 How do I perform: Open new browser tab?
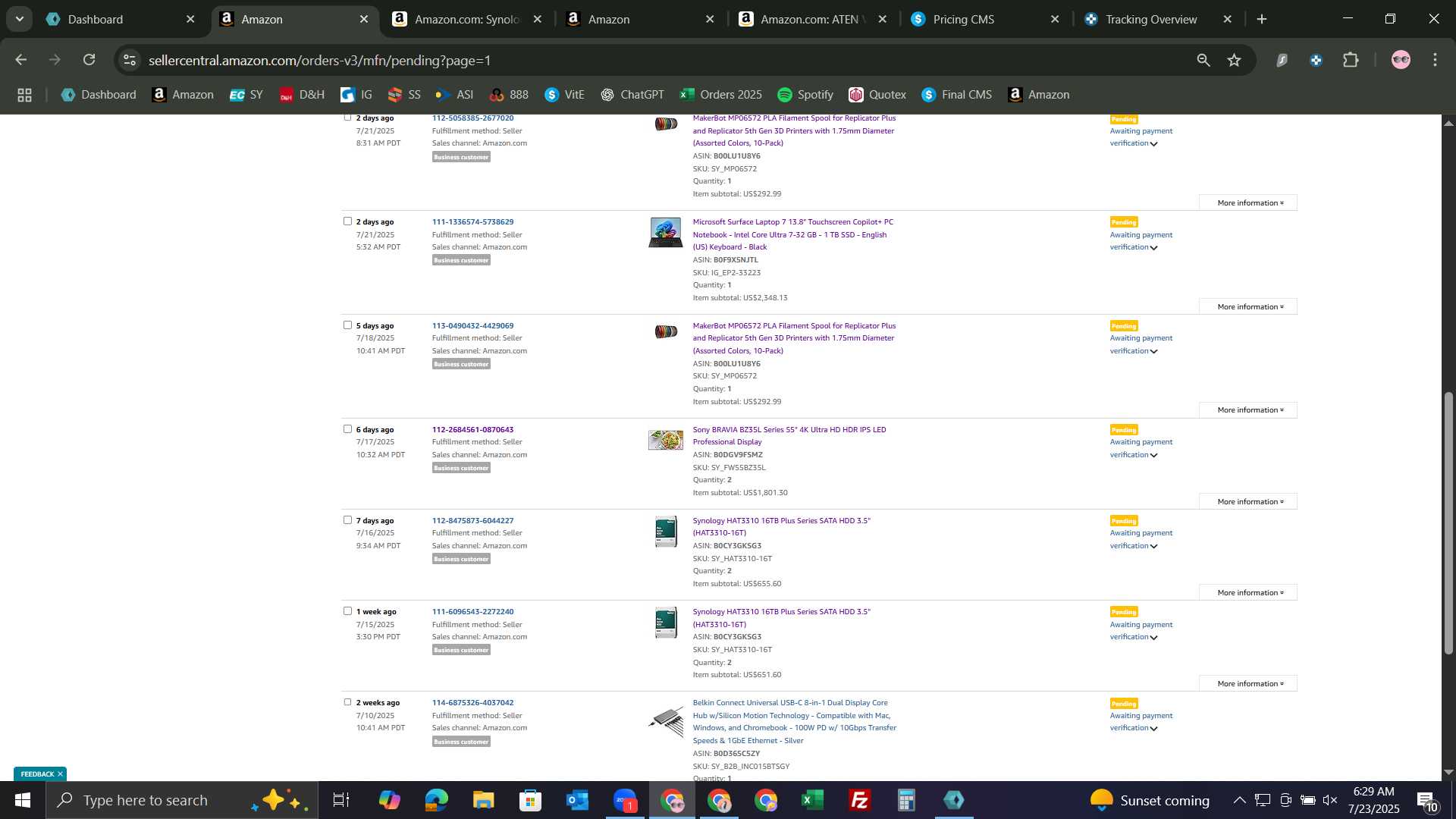(1262, 19)
